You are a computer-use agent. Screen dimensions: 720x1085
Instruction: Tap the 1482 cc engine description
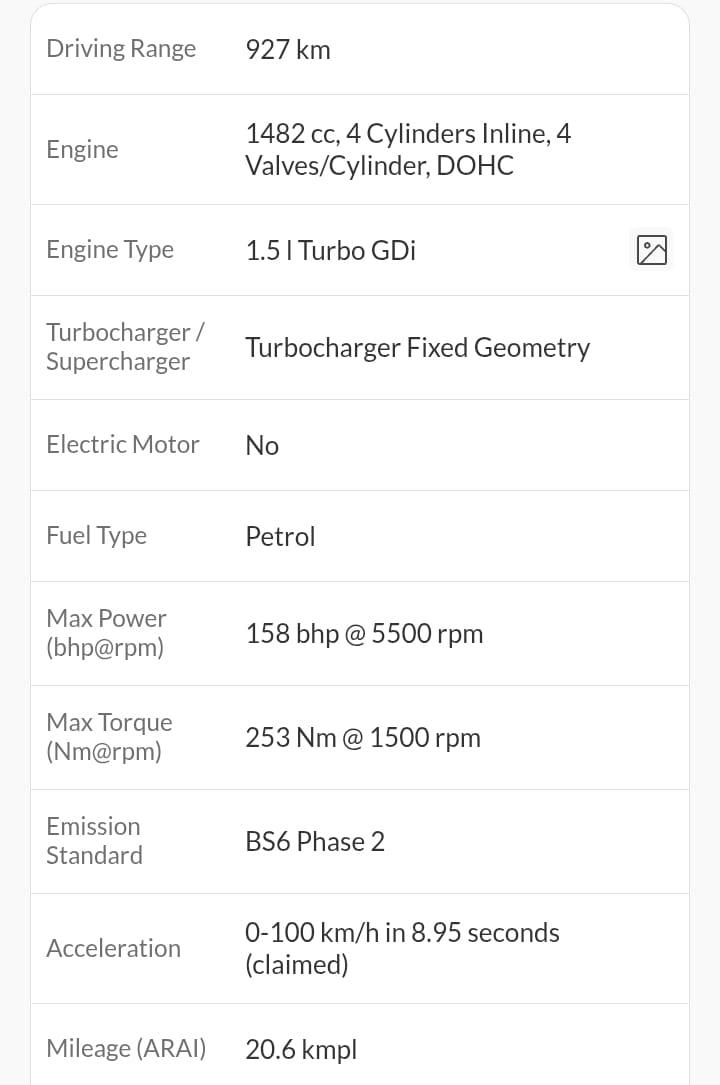pyautogui.click(x=408, y=149)
